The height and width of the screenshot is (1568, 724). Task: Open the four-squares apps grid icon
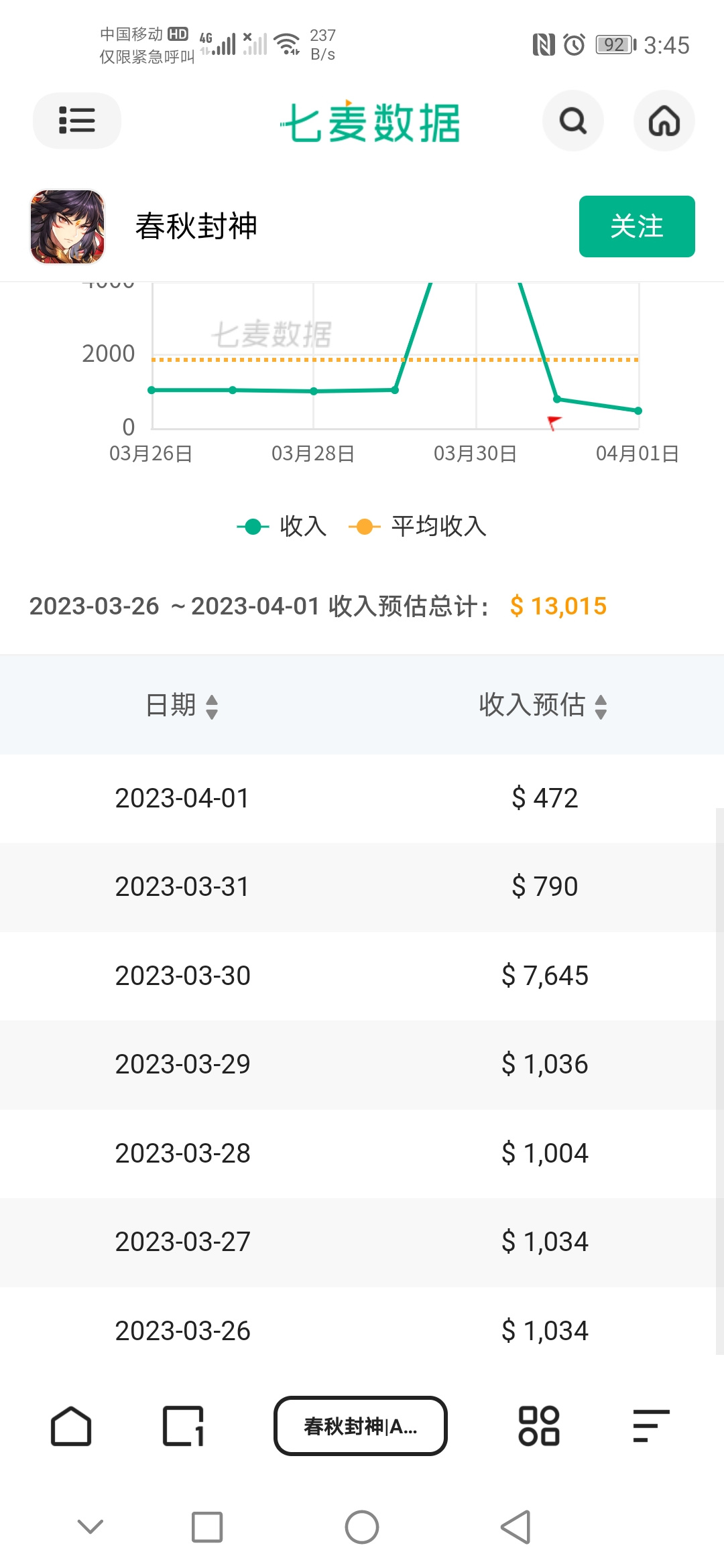[x=539, y=1426]
